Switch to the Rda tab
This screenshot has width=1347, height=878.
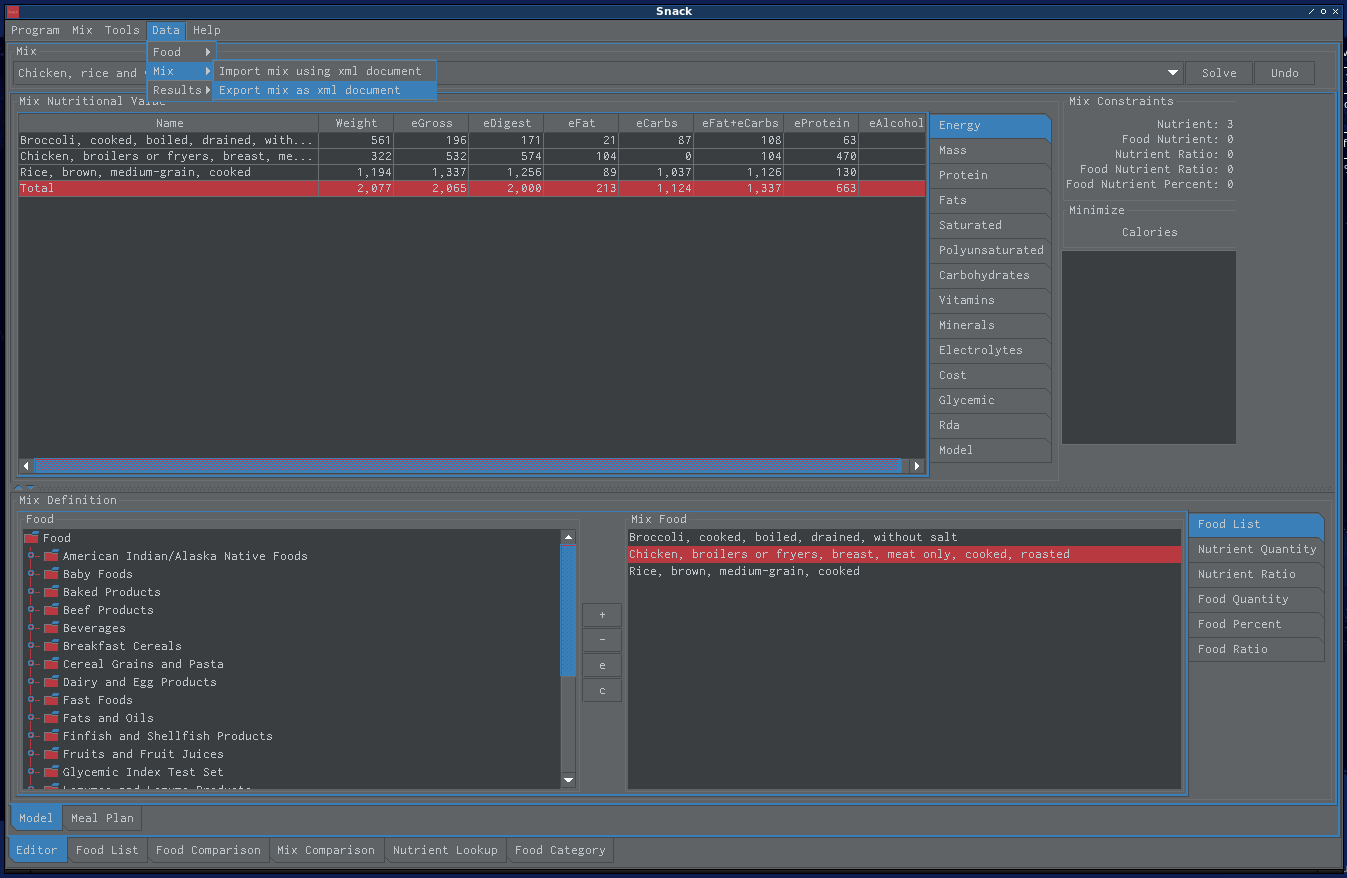[x=990, y=426]
